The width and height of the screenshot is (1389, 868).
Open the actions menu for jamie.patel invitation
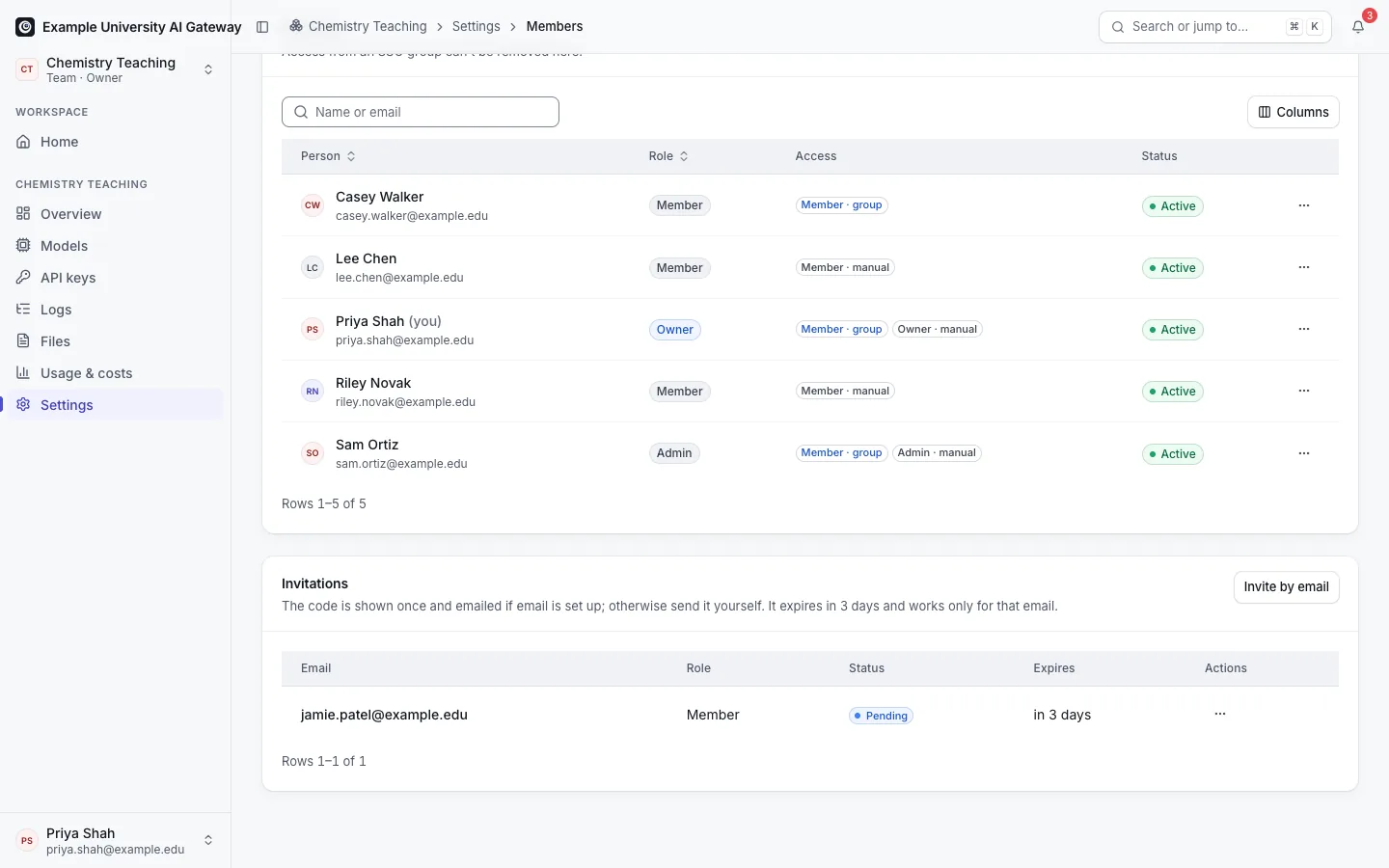pos(1220,714)
